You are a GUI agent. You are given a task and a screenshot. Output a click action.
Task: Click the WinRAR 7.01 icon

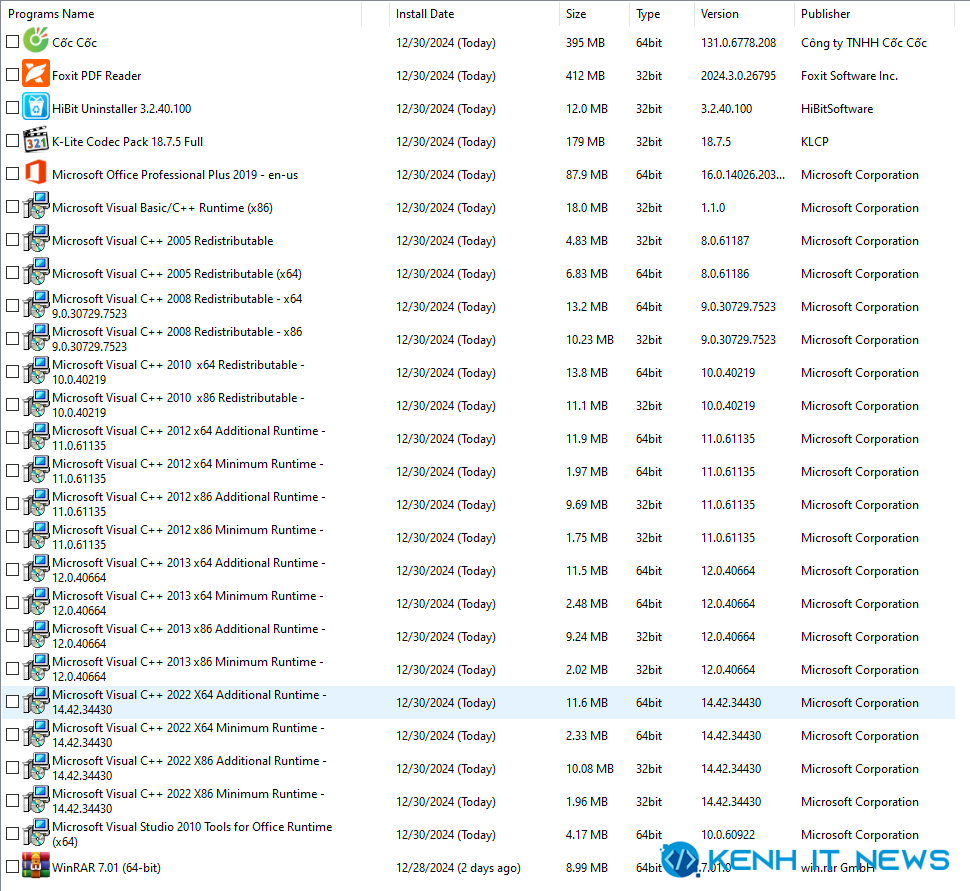(36, 865)
